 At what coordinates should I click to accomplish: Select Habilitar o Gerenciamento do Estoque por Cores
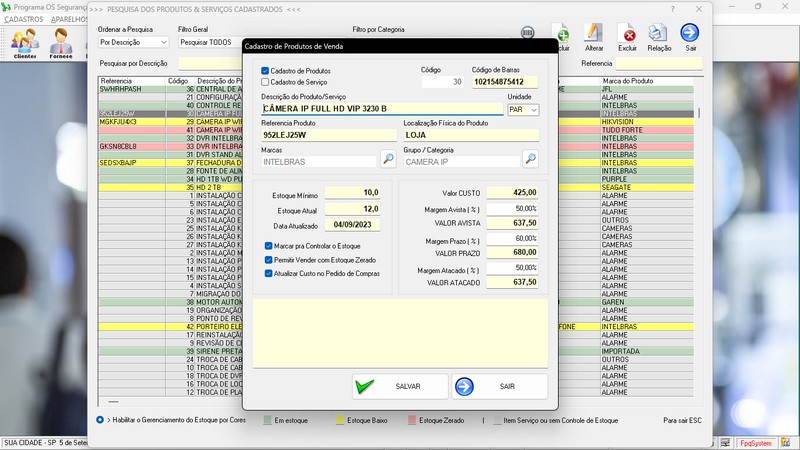pyautogui.click(x=100, y=420)
